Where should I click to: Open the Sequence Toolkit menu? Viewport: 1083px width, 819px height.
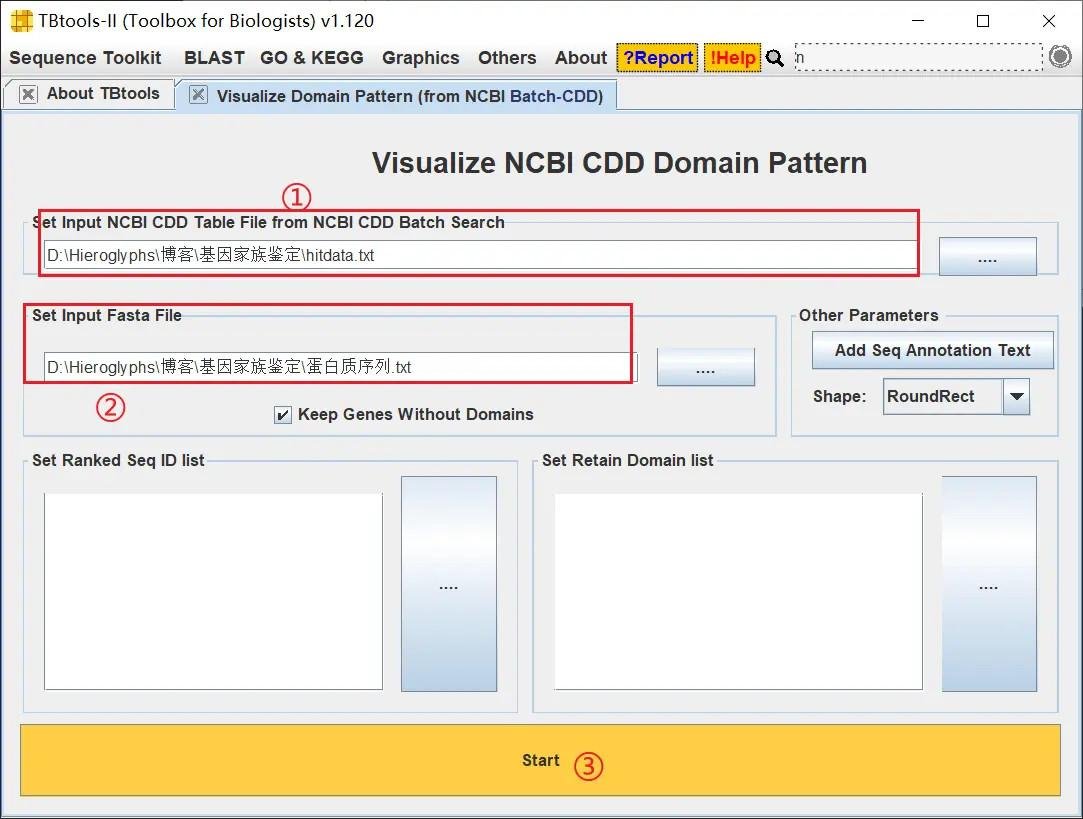tap(85, 58)
